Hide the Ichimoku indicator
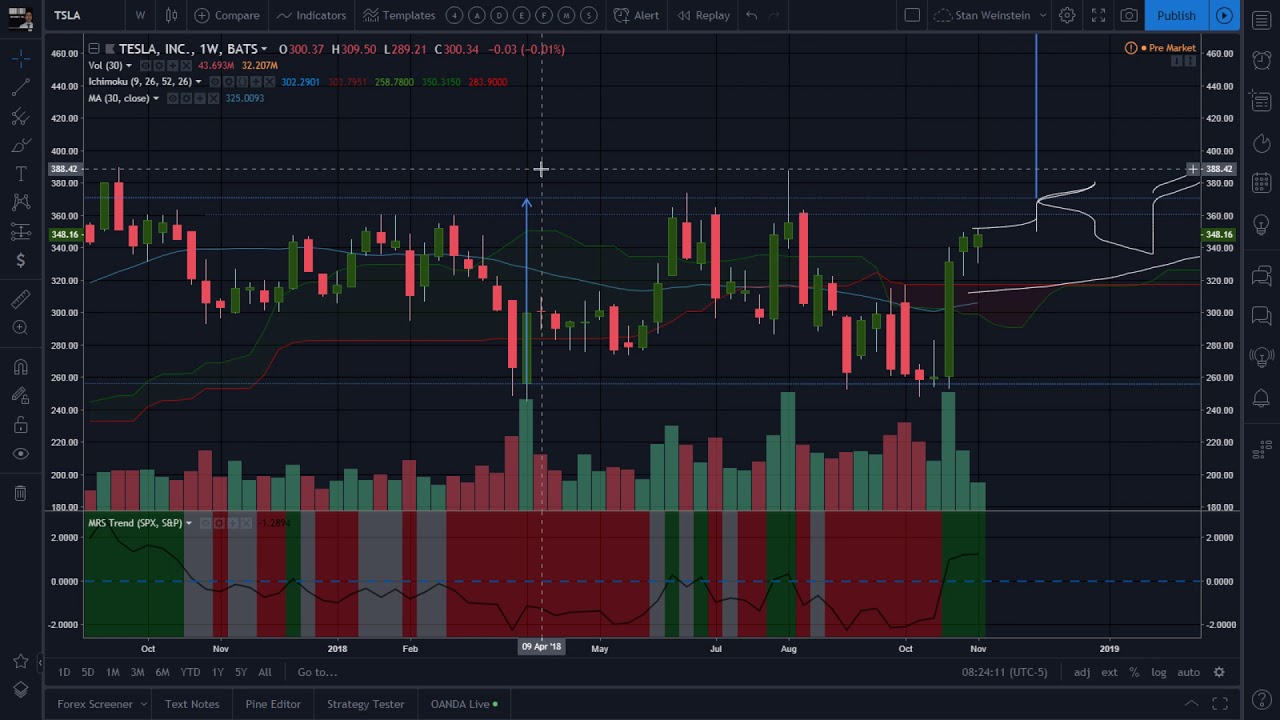 click(215, 82)
